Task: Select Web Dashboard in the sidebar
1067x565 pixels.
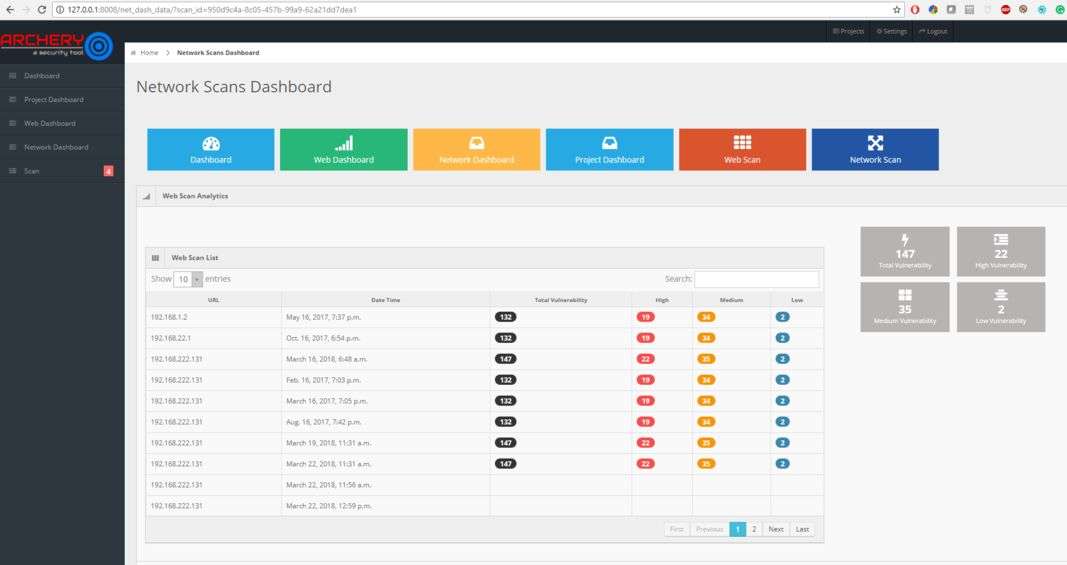Action: (x=49, y=123)
